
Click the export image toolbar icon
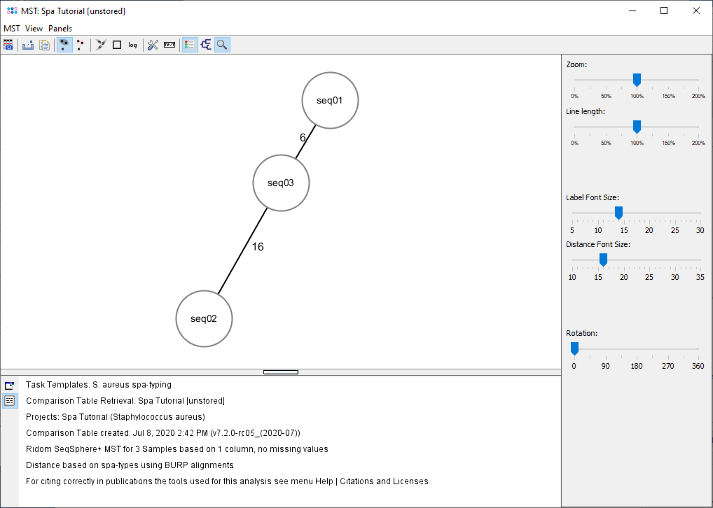[x=28, y=45]
